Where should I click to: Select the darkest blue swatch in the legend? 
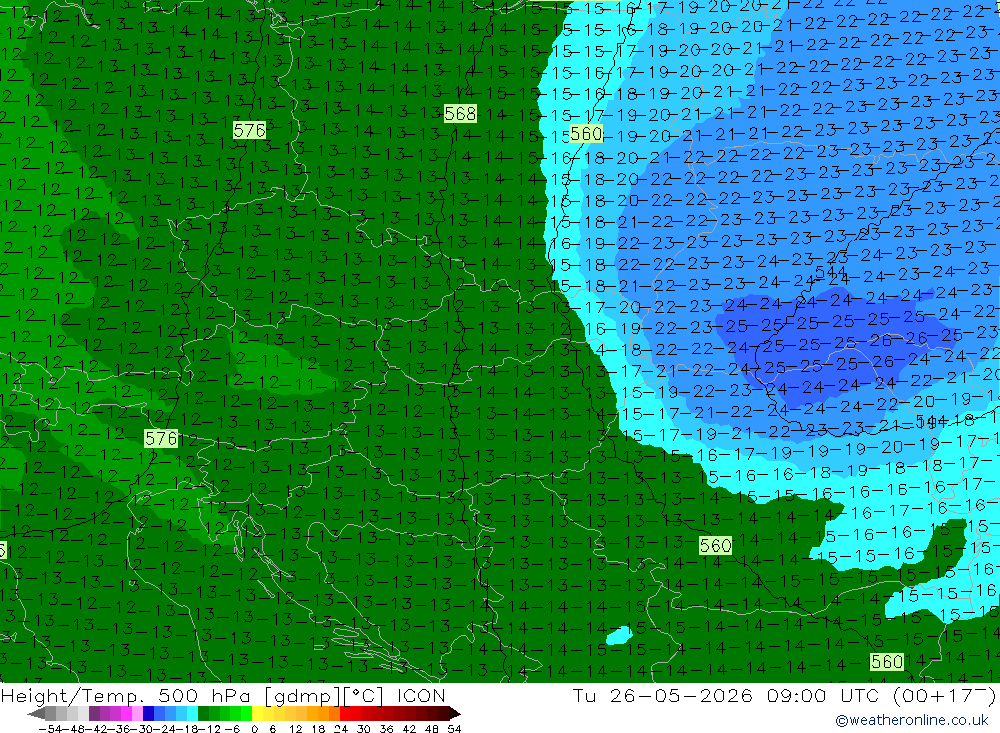(148, 714)
